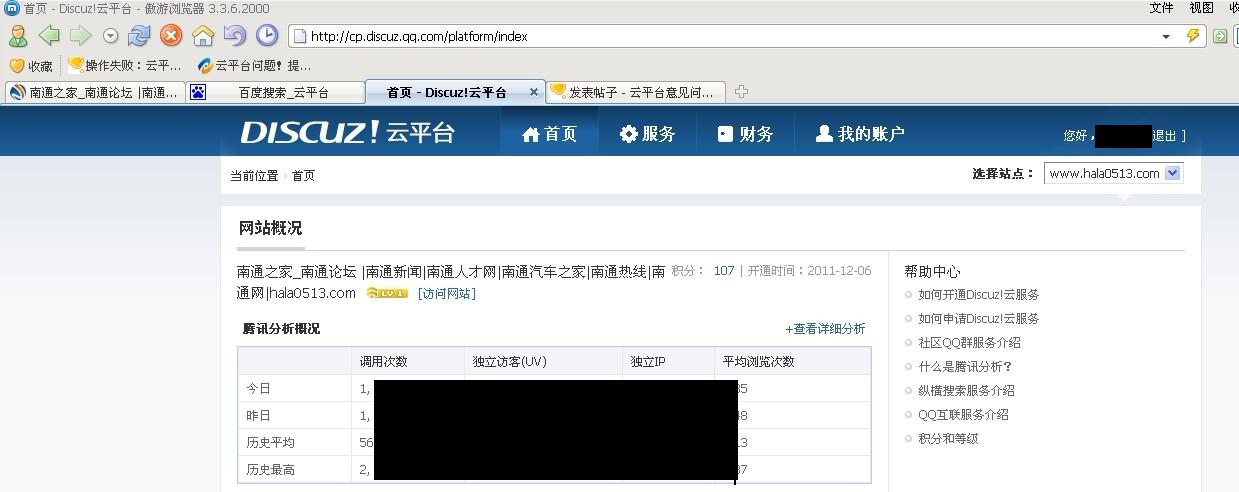
Task: Open 服务 in navigation bar
Action: click(647, 134)
